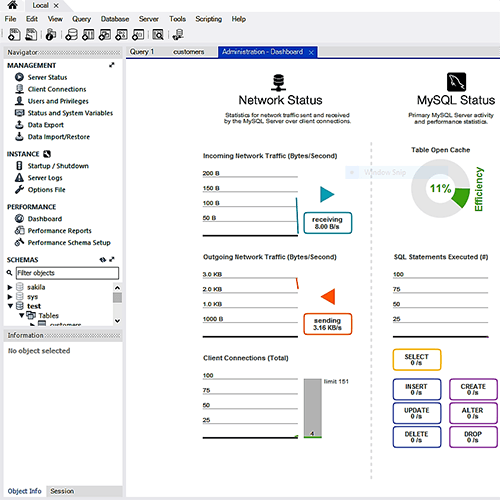The width and height of the screenshot is (500, 500).
Task: Open Data Export
Action: pyautogui.click(x=46, y=125)
